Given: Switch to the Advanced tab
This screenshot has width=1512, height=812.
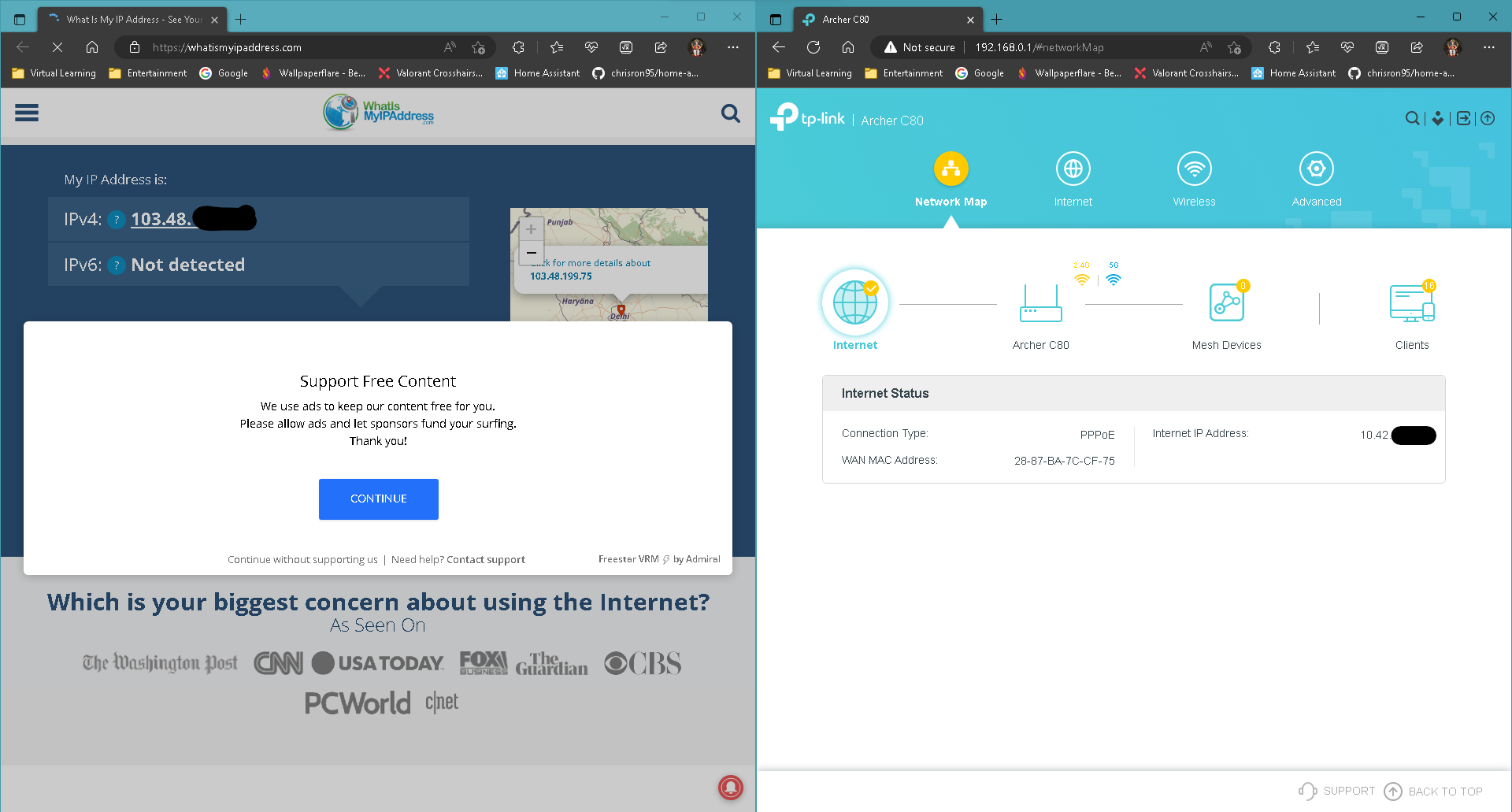Looking at the screenshot, I should (1317, 180).
